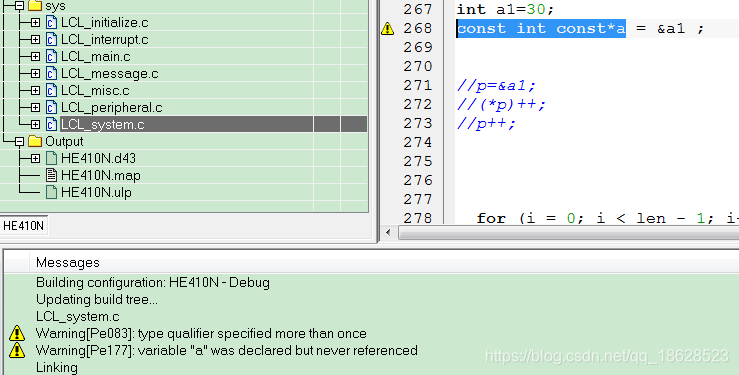739x375 pixels.
Task: Expand the LCL_peripheral.c tree node
Action: (35, 107)
